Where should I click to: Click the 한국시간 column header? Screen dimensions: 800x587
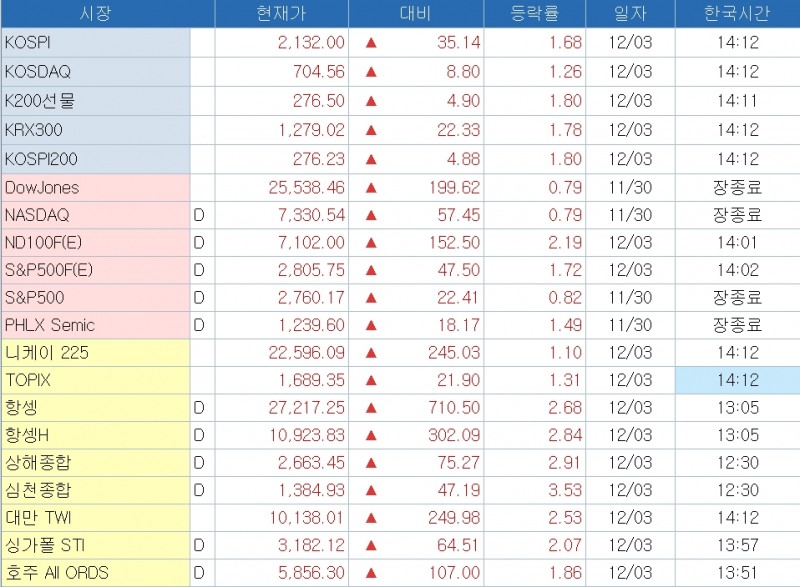(x=737, y=14)
